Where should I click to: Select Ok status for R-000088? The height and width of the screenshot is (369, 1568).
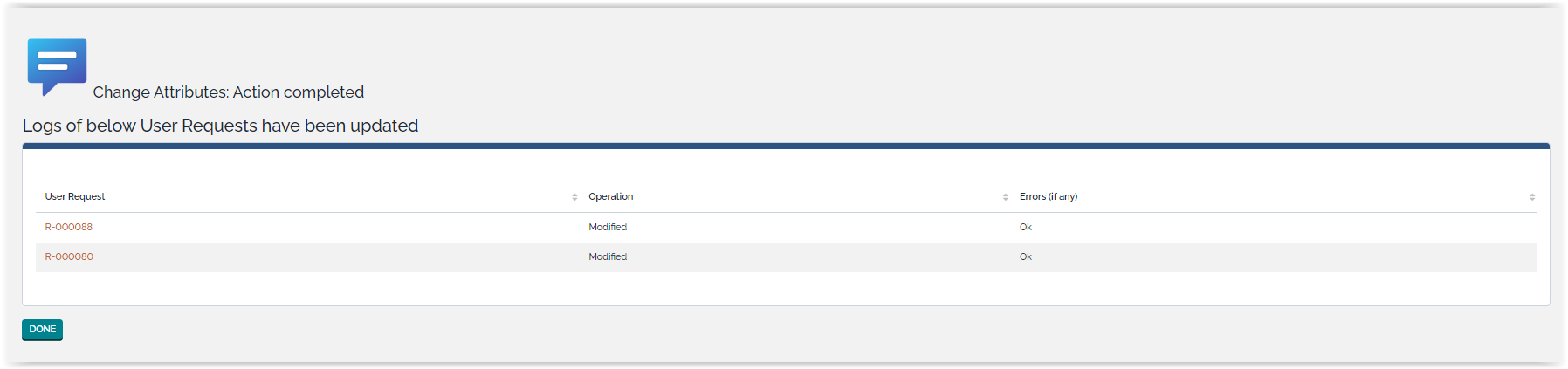pos(1026,227)
